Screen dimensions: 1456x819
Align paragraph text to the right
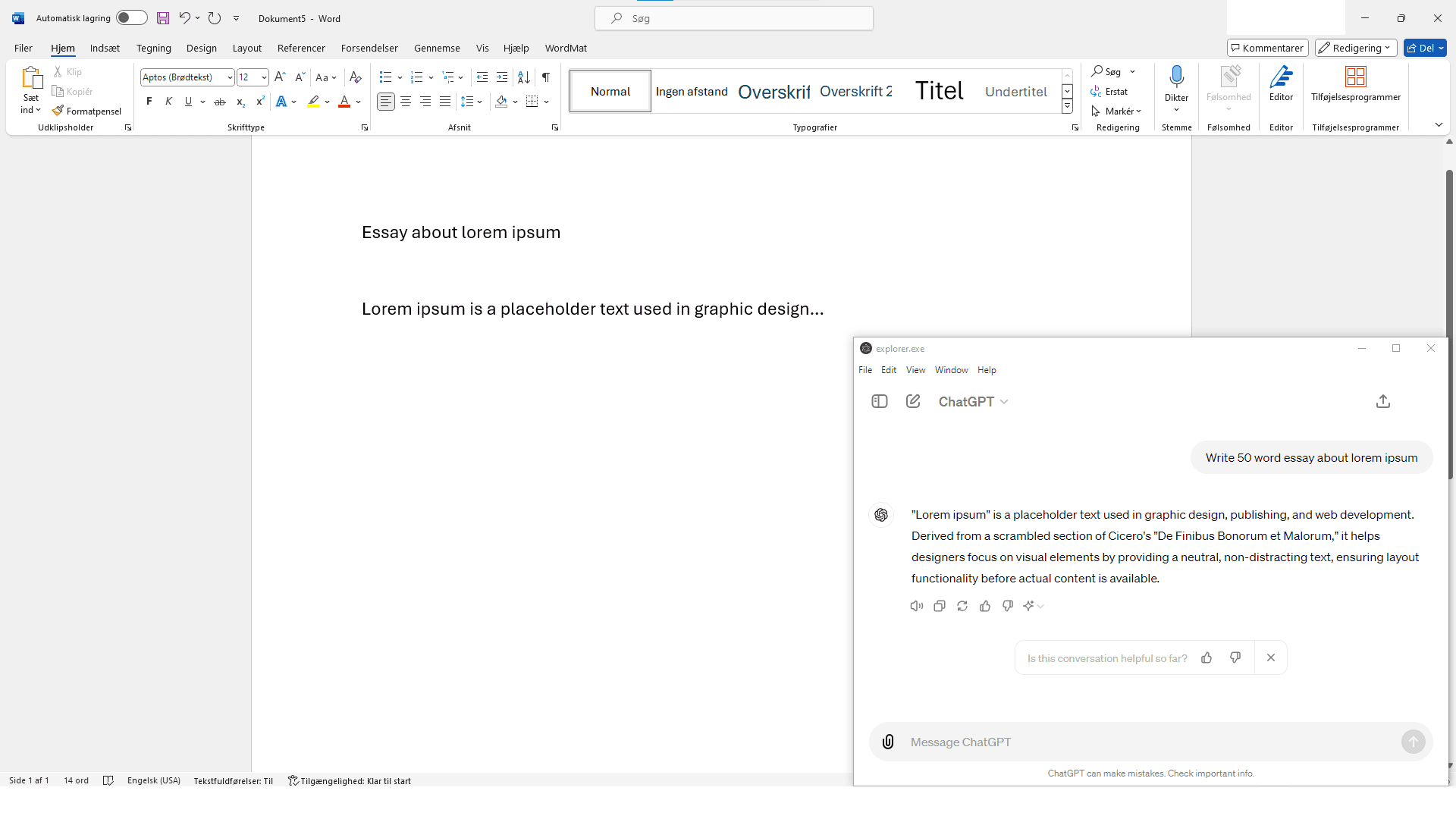coord(425,102)
